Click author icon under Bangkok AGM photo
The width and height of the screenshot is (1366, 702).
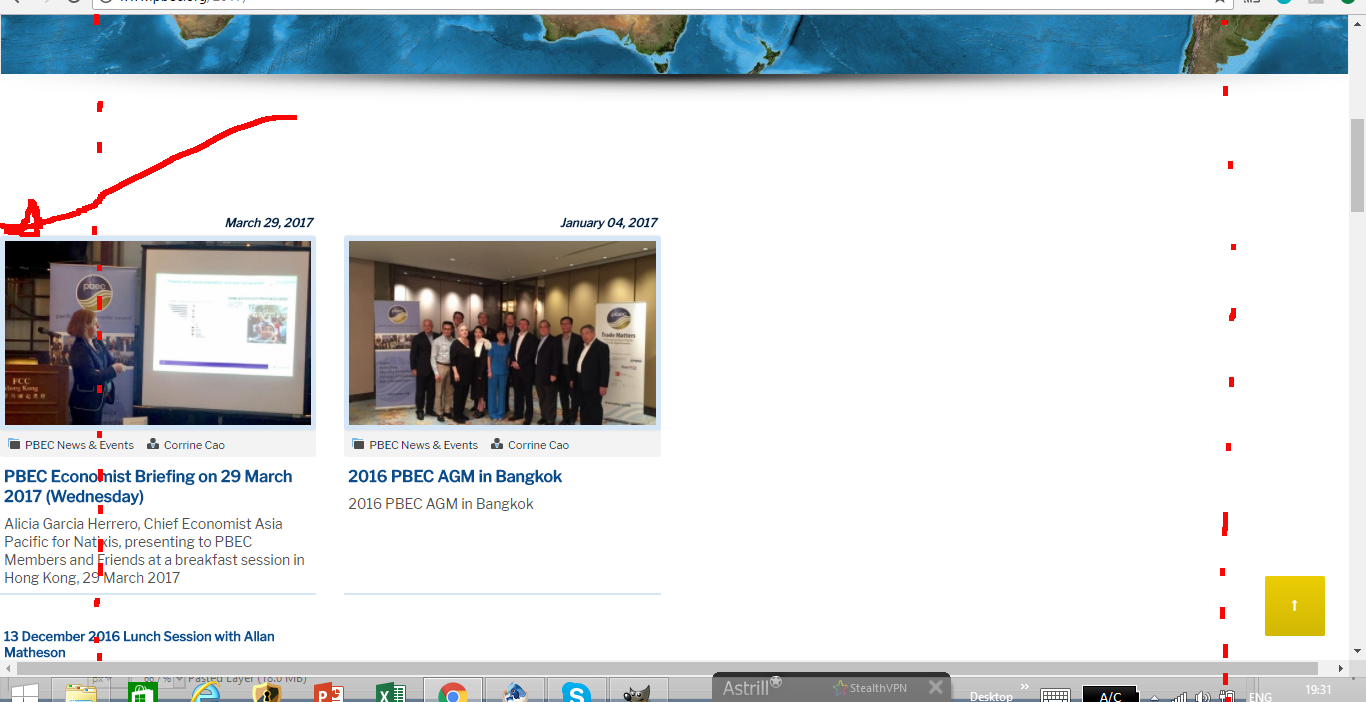coord(497,444)
